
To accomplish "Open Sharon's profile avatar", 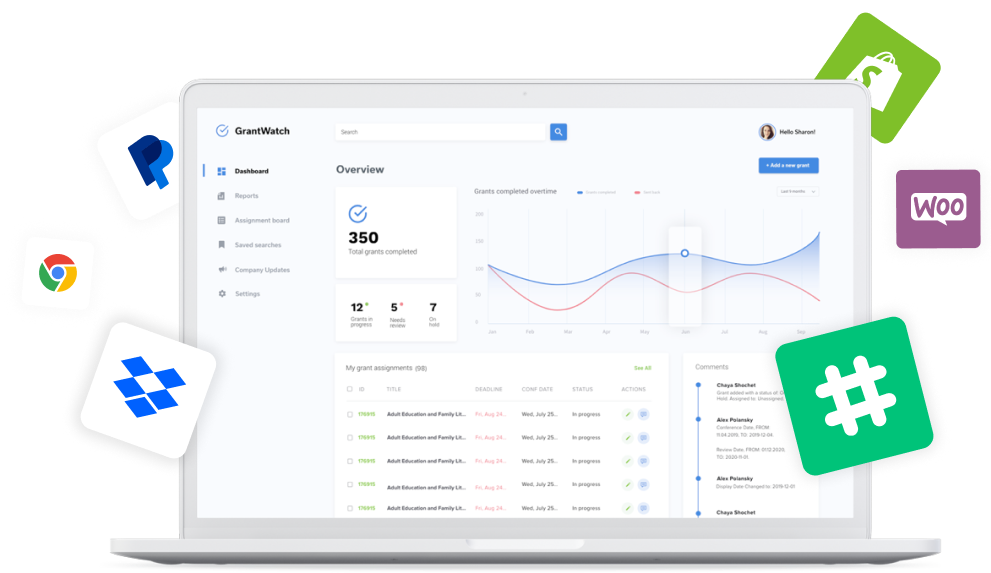I will click(x=767, y=132).
